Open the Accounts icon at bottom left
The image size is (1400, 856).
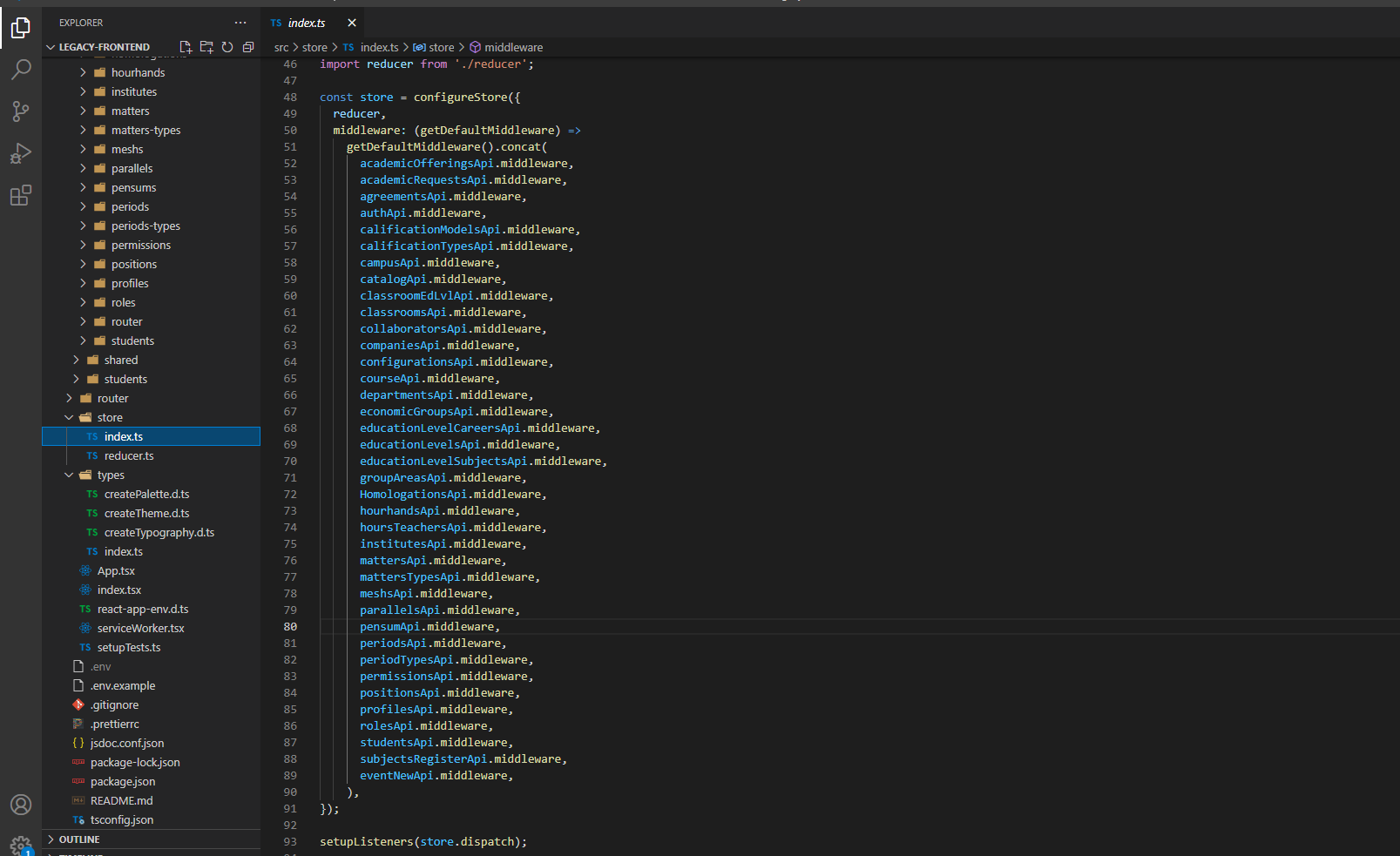[21, 805]
